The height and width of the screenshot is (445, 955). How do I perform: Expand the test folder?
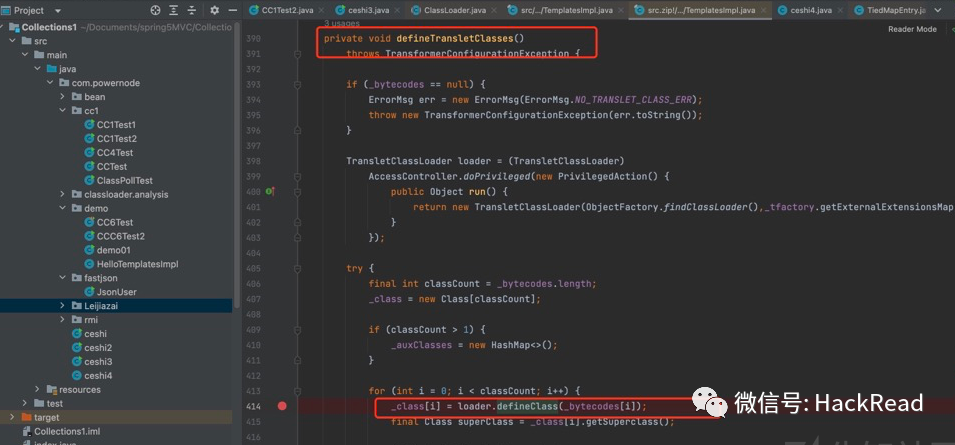25,404
